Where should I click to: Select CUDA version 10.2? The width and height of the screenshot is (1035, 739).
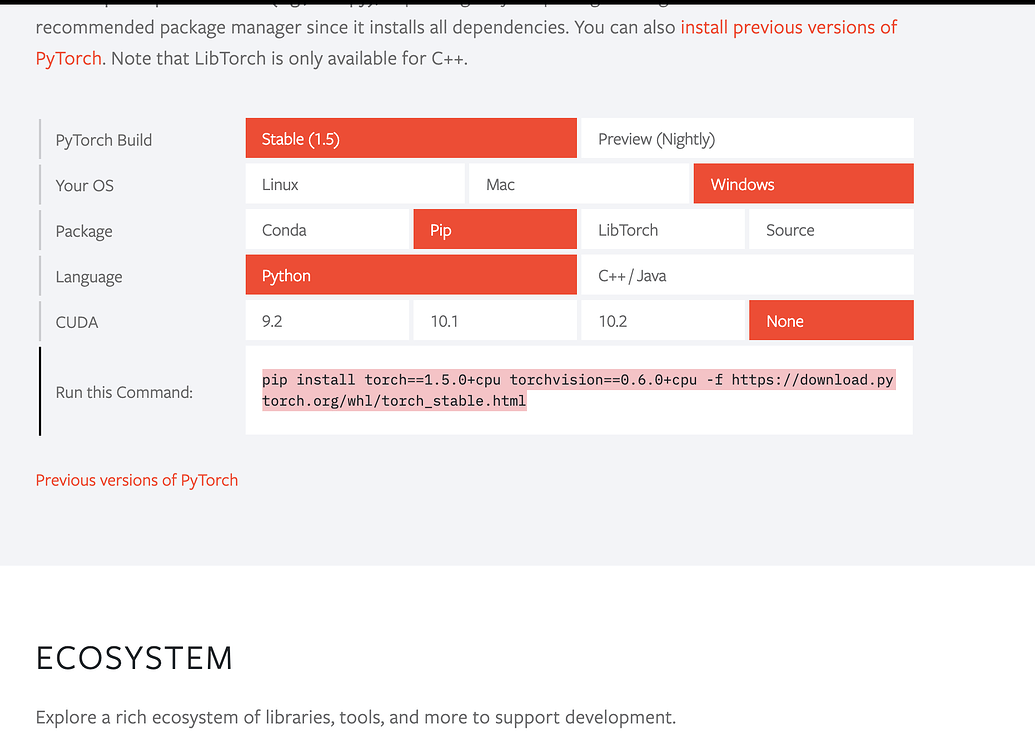pos(663,321)
